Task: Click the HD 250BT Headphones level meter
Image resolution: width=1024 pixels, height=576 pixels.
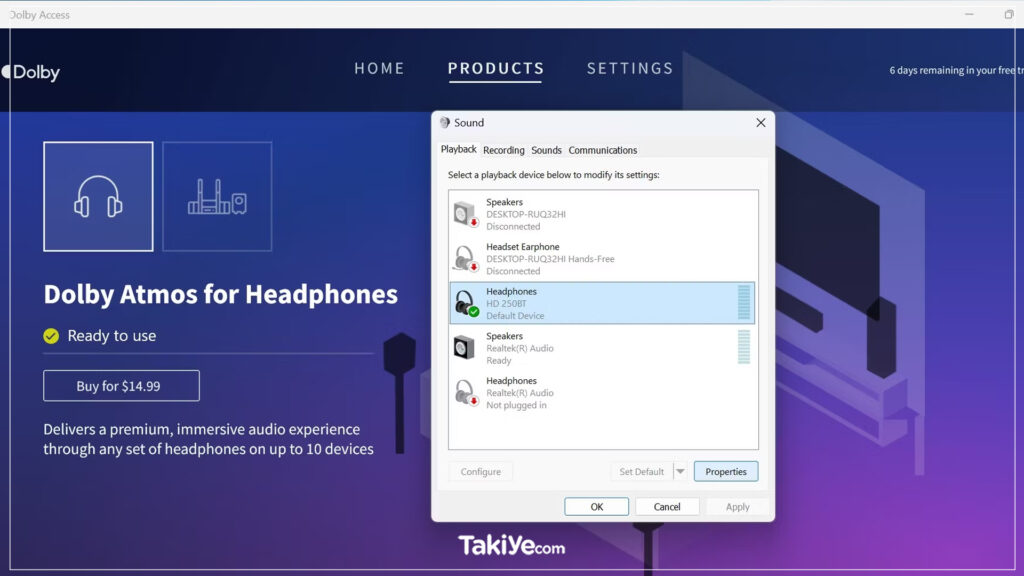Action: click(744, 302)
